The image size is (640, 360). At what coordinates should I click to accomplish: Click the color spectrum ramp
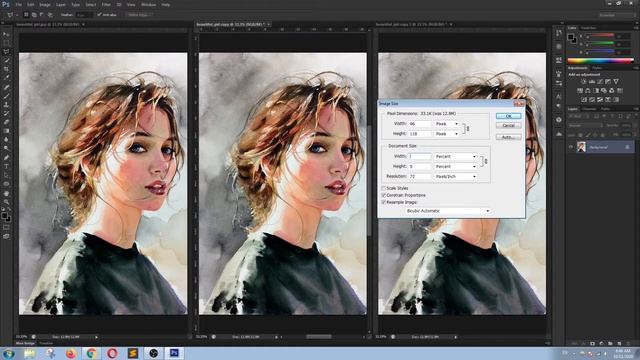600,60
